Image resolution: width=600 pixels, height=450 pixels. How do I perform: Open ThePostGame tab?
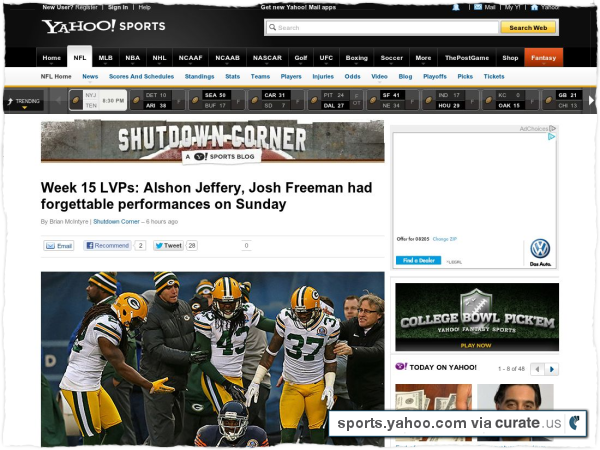coord(467,58)
